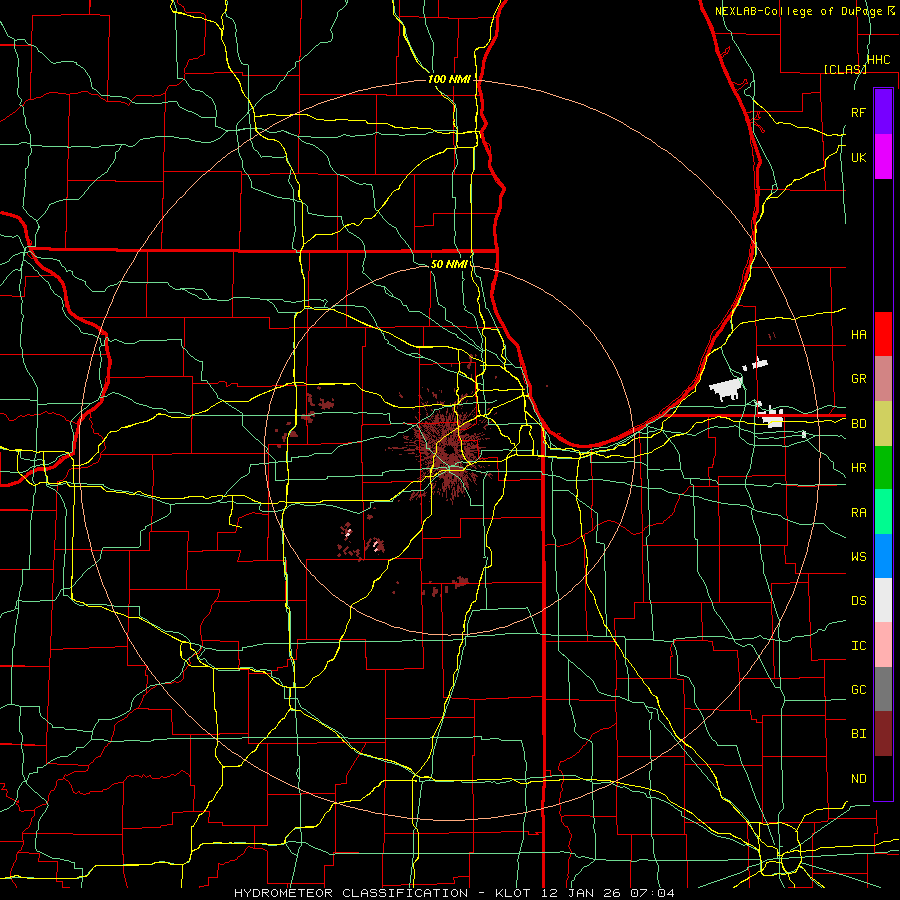This screenshot has width=900, height=900.
Task: Click the "BI" legend label
Action: [x=859, y=734]
